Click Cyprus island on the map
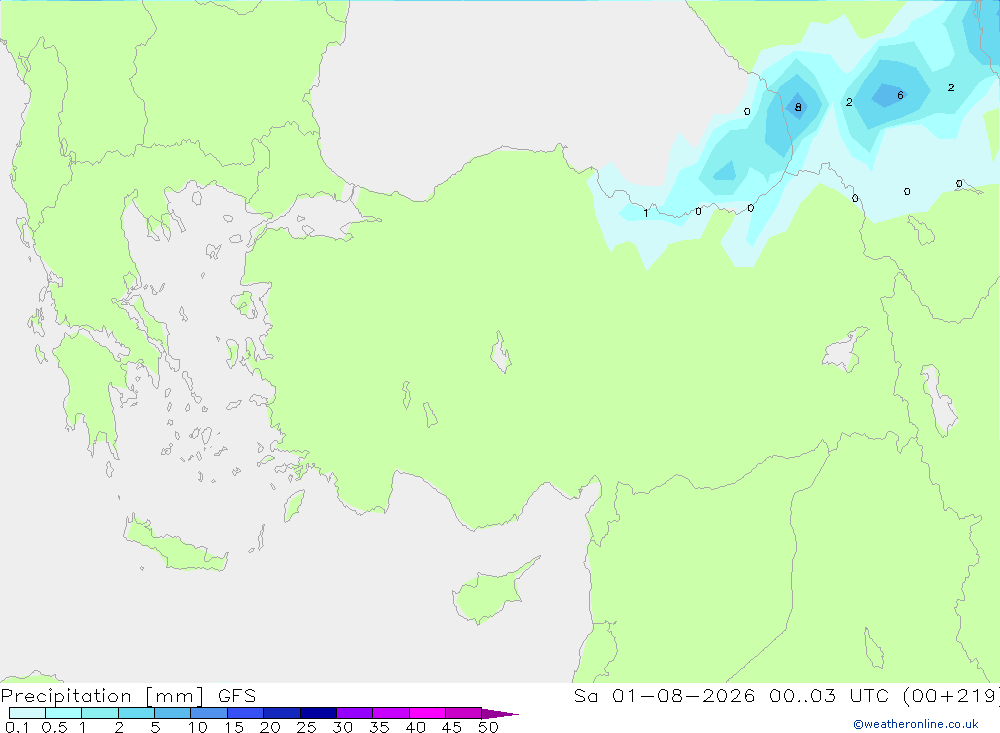1000x733 pixels. click(489, 595)
